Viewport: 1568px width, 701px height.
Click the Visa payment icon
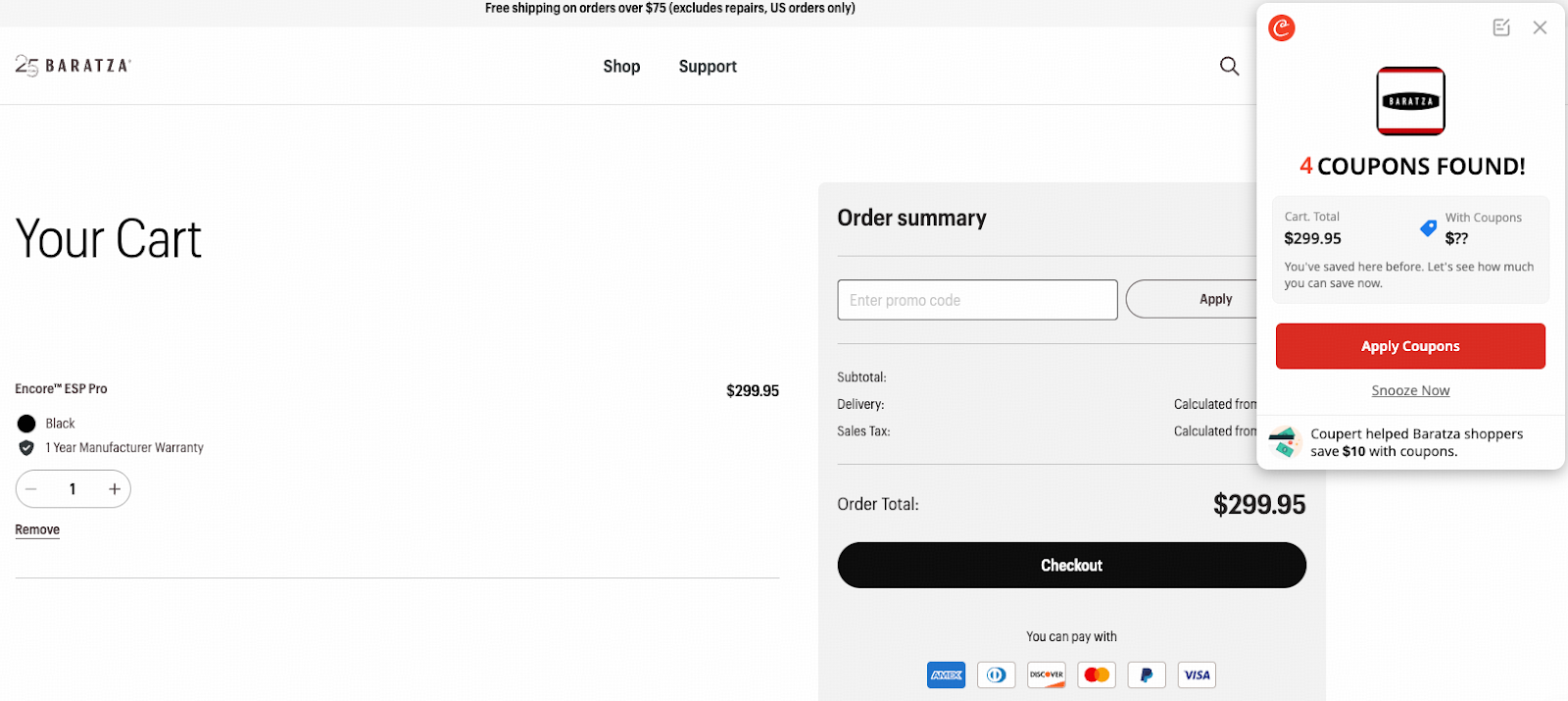point(1197,675)
